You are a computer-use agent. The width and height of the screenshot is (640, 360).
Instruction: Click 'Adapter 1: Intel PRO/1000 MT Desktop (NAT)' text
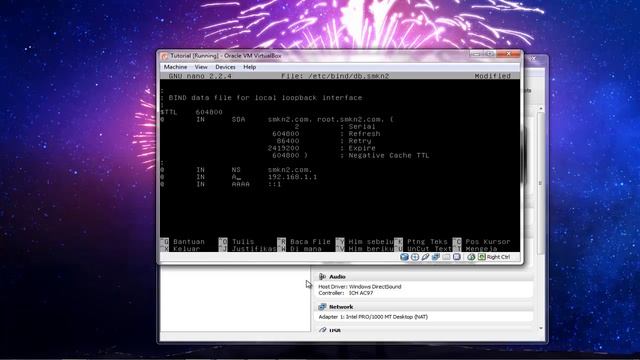tap(373, 317)
